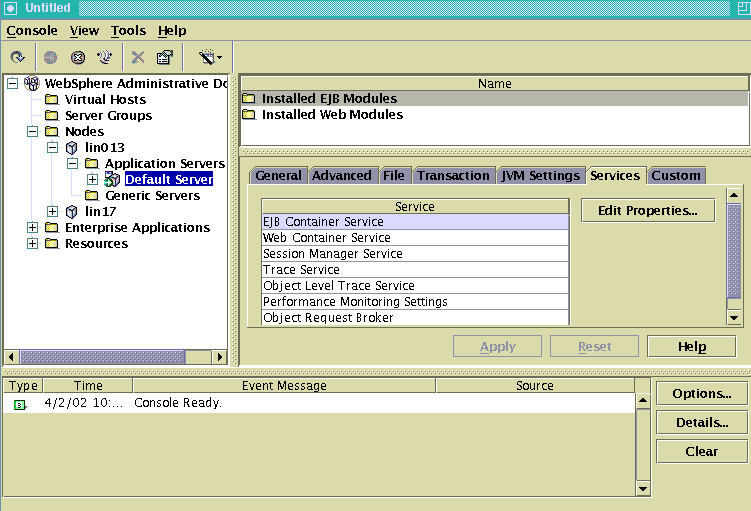
Task: Expand the Resources branch
Action: tap(32, 243)
